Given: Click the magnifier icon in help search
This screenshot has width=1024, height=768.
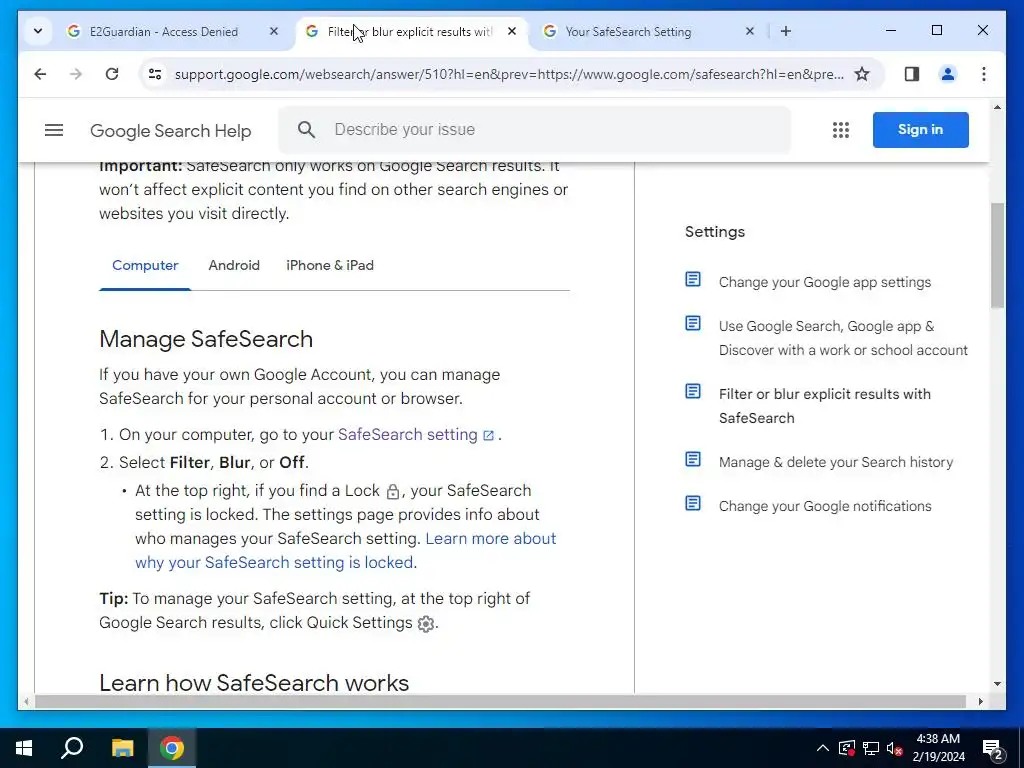Looking at the screenshot, I should [306, 129].
